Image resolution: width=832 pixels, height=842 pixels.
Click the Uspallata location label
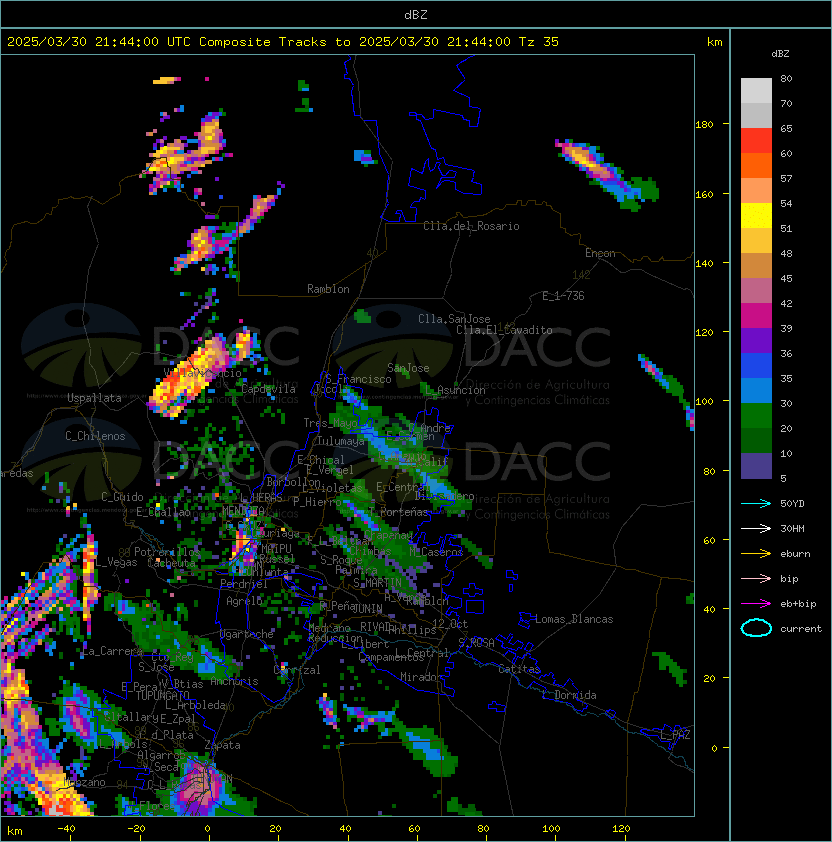coord(94,398)
